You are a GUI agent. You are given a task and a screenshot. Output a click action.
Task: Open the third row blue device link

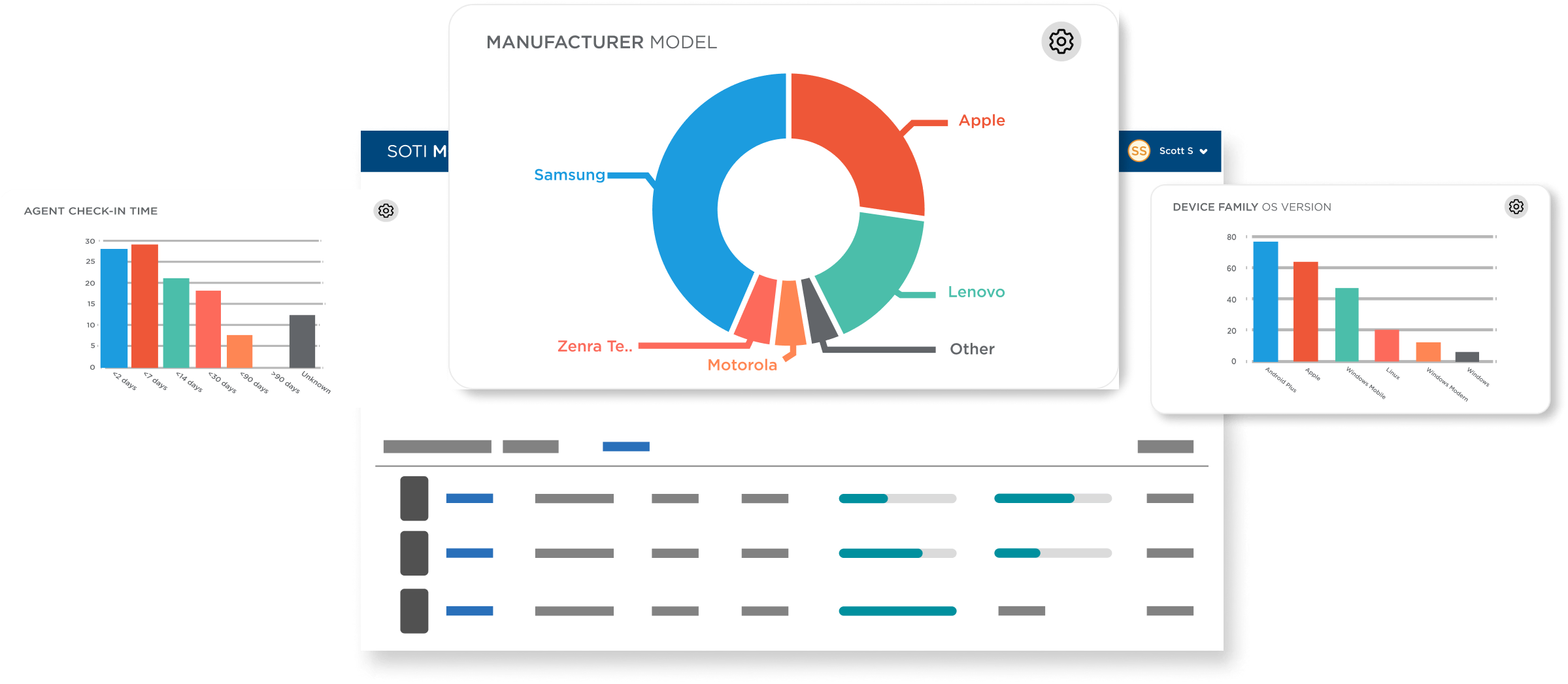469,611
